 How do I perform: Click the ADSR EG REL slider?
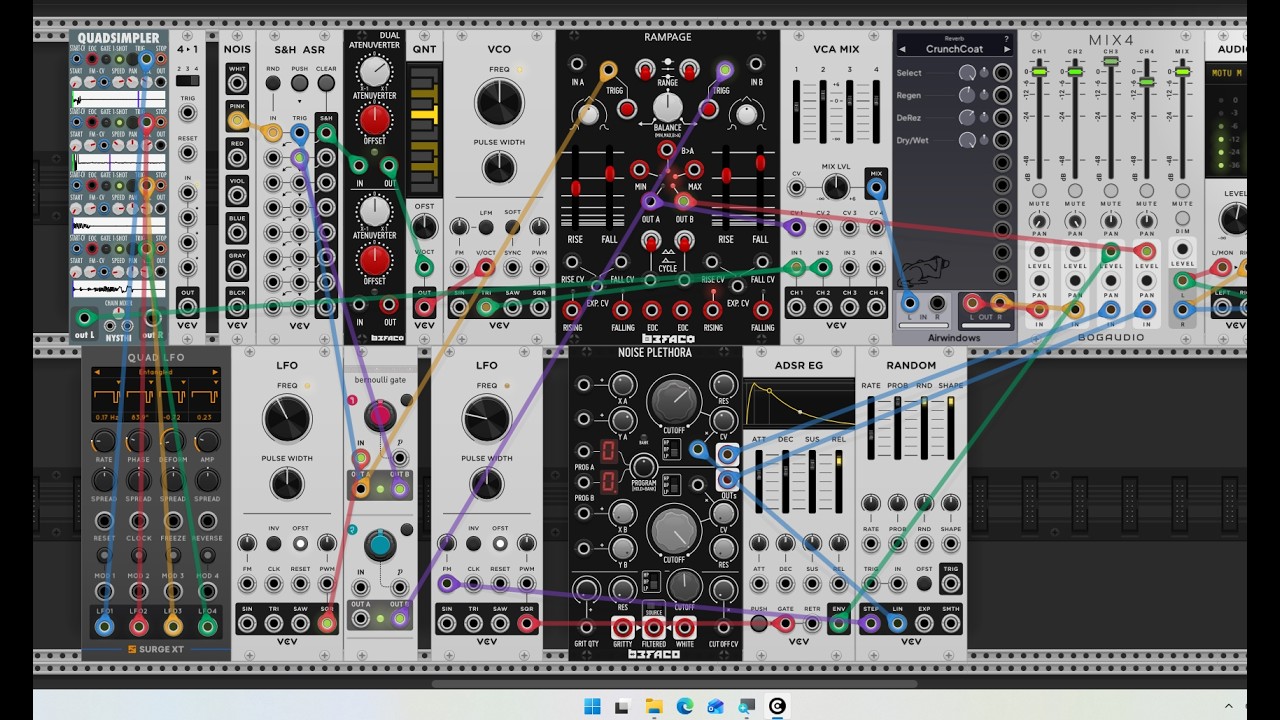click(838, 481)
